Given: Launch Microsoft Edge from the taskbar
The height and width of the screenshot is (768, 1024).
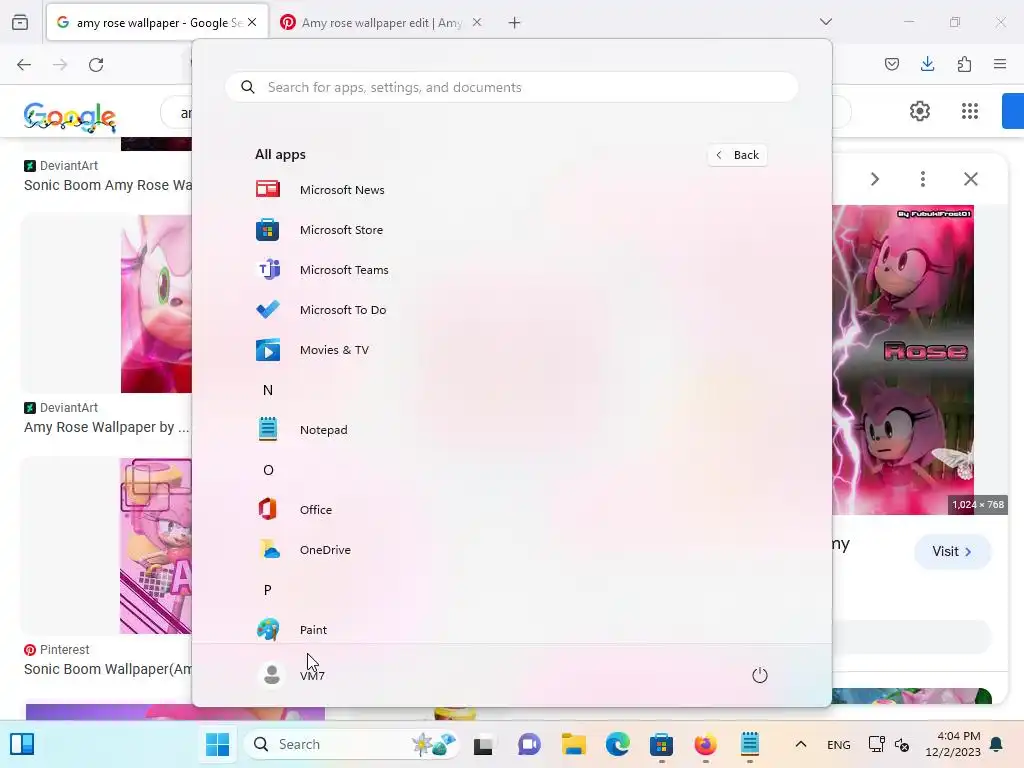Looking at the screenshot, I should tap(618, 744).
